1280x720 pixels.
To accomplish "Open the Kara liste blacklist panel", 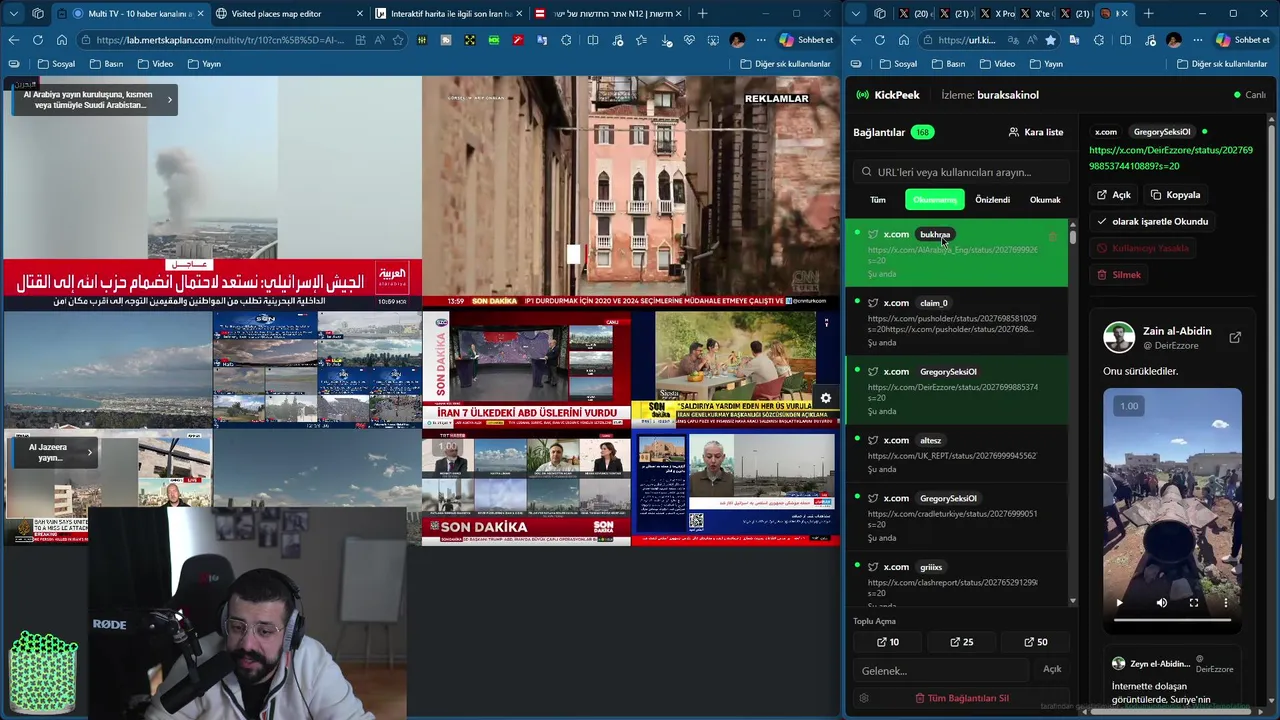I will (x=1036, y=132).
